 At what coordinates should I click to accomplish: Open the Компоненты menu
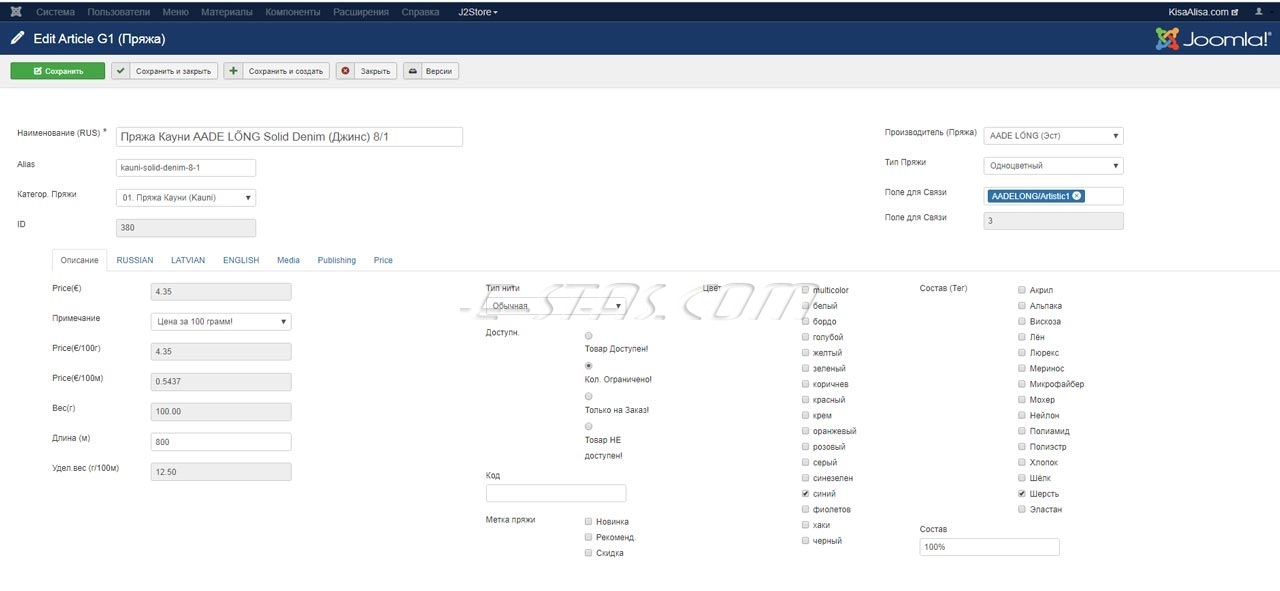(293, 12)
